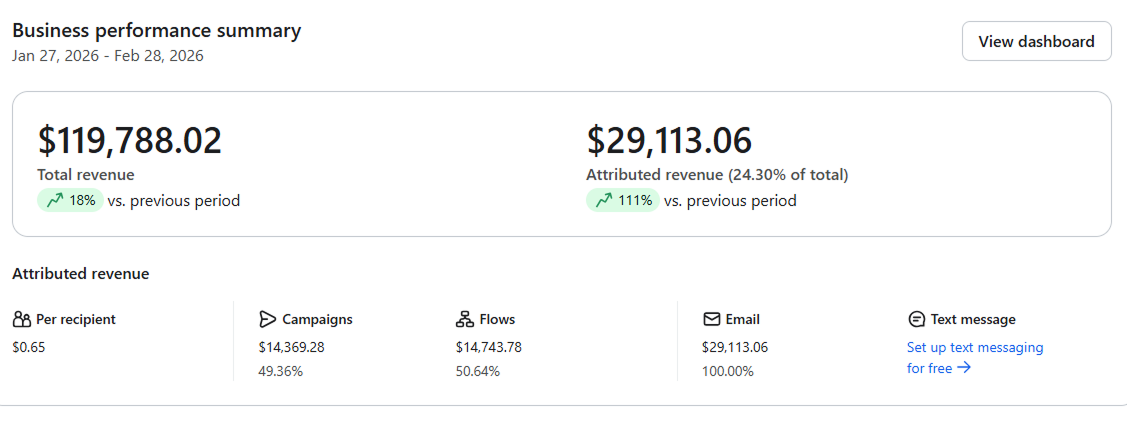The height and width of the screenshot is (425, 1127).
Task: Click the Email 100.00% percentage
Action: coord(728,371)
